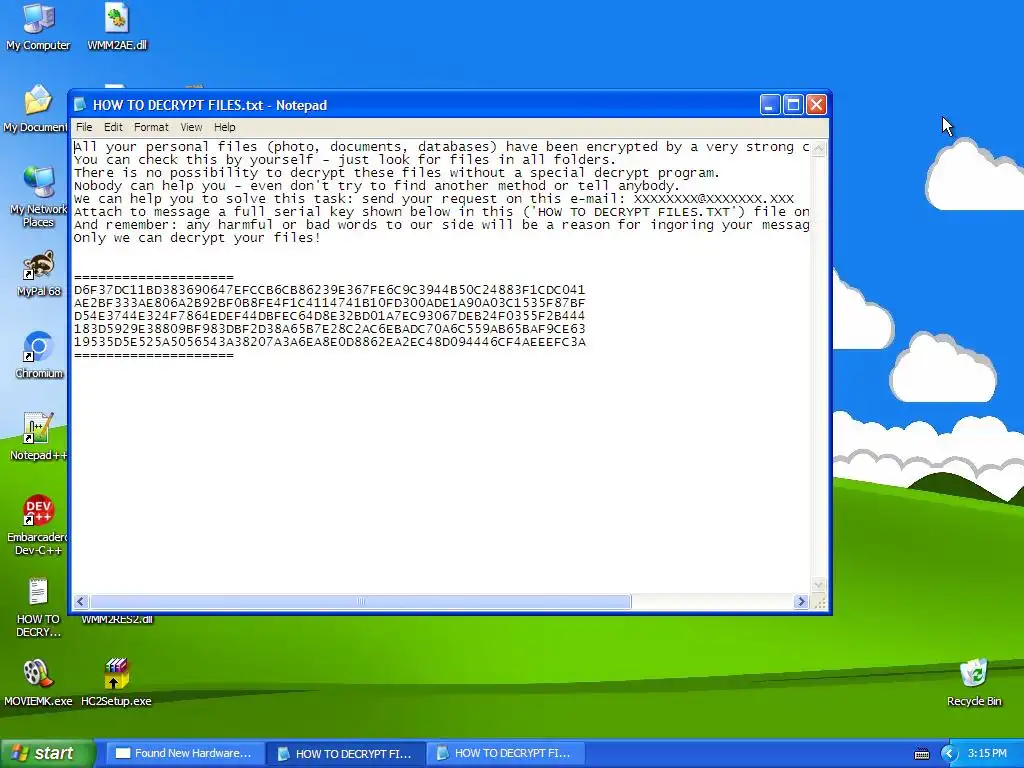
Task: Select the MOVIEMK.exe desktop icon
Action: pos(38,683)
